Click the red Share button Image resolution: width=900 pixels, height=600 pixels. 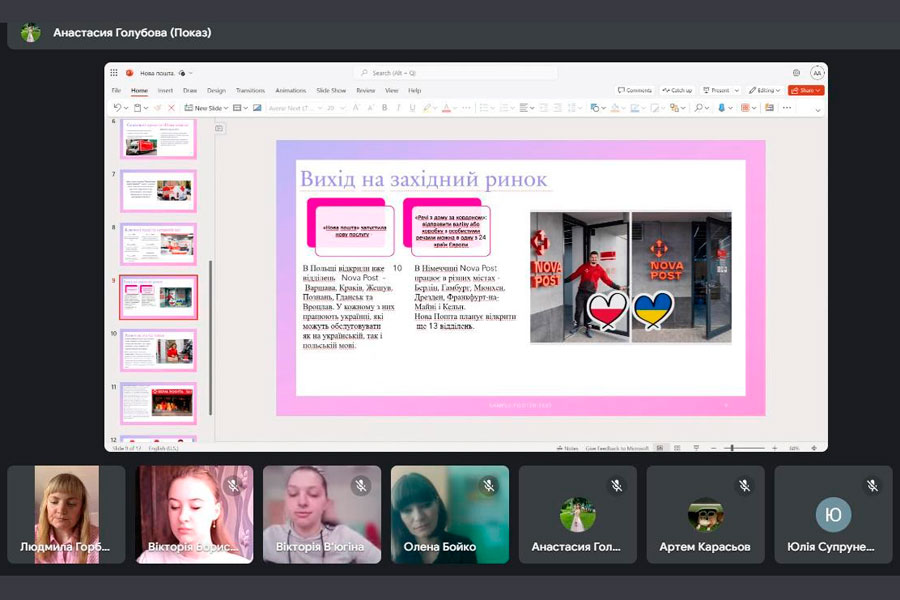pos(806,90)
